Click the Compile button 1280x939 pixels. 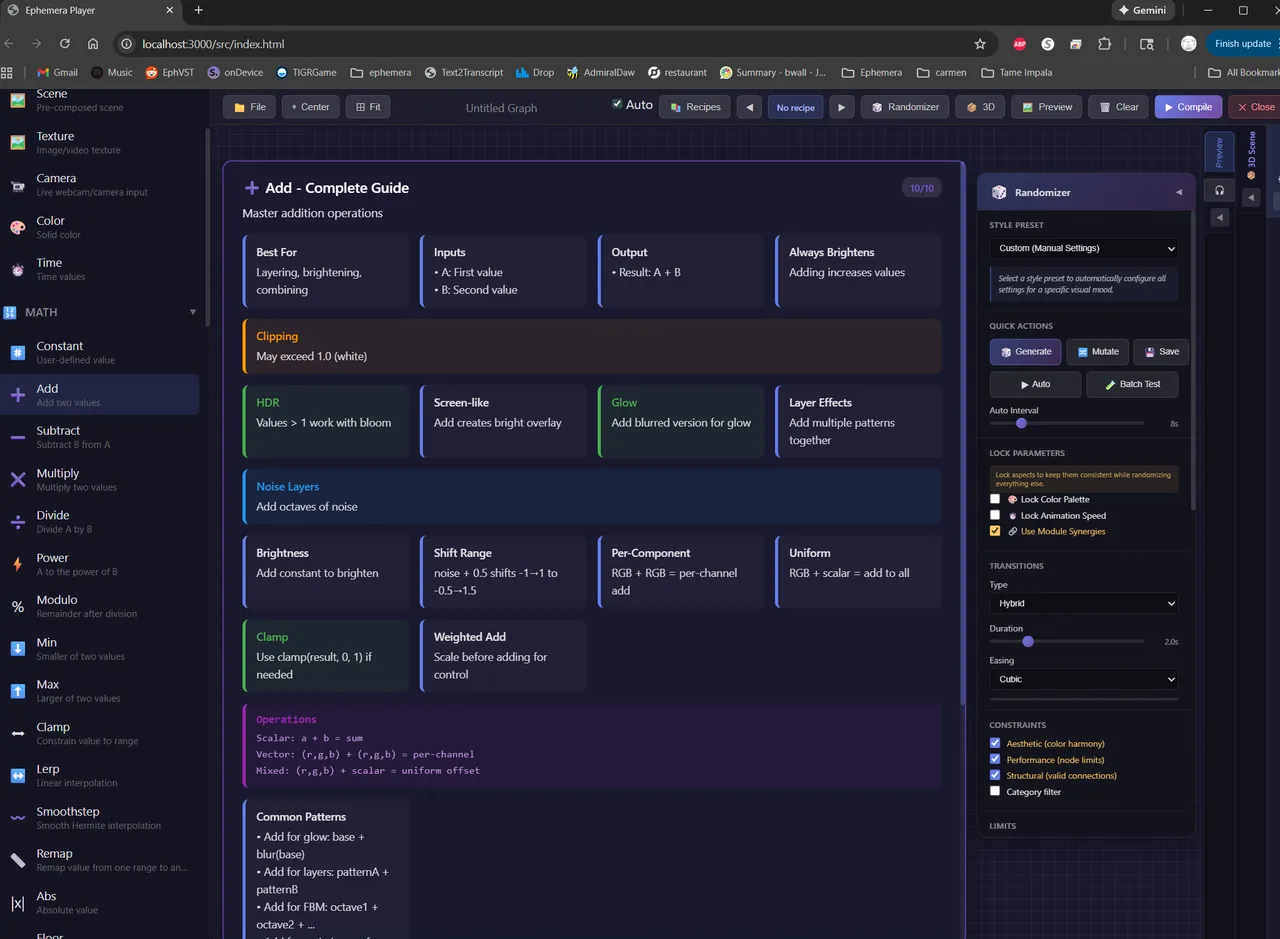(1188, 106)
